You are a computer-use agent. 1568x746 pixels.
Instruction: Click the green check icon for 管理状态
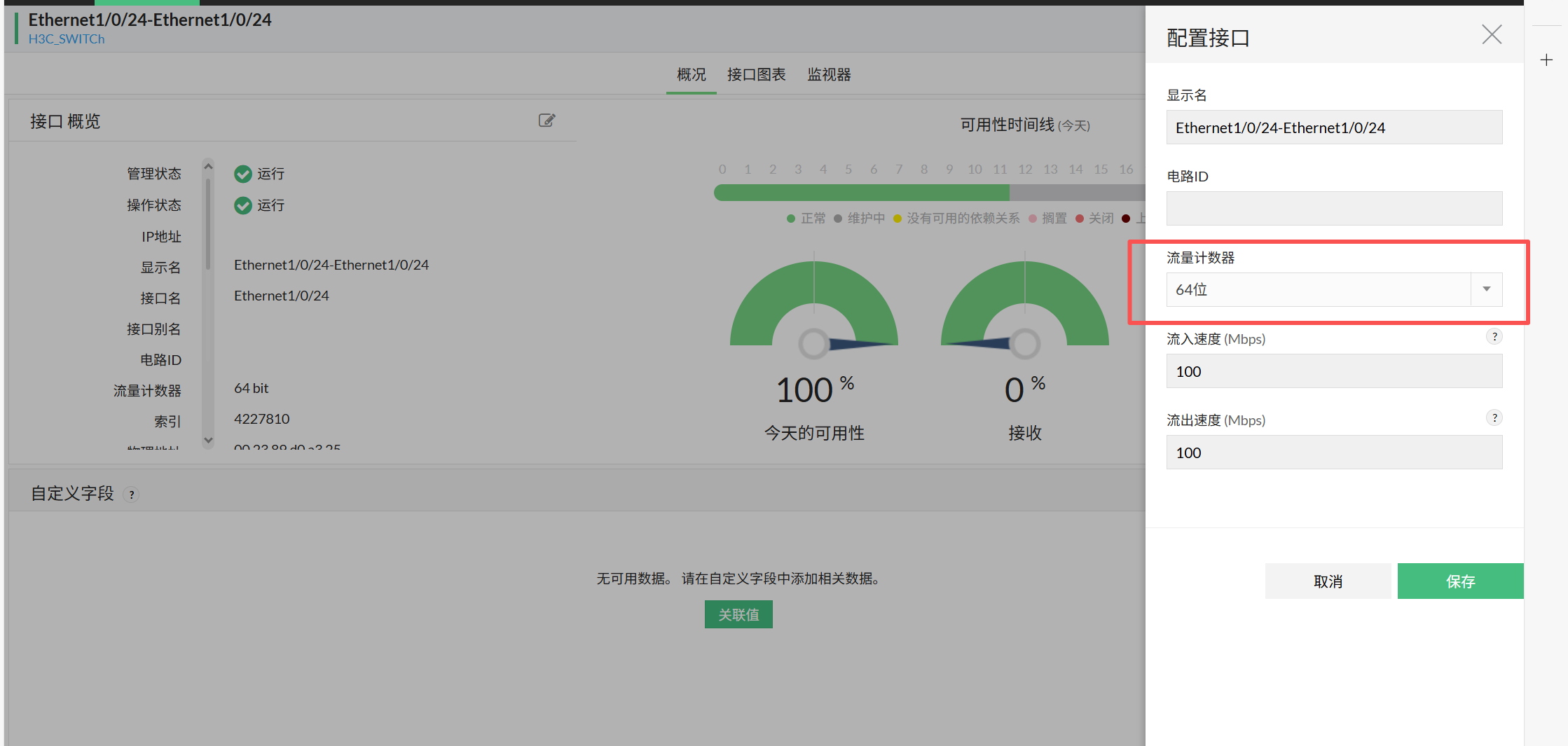click(243, 174)
